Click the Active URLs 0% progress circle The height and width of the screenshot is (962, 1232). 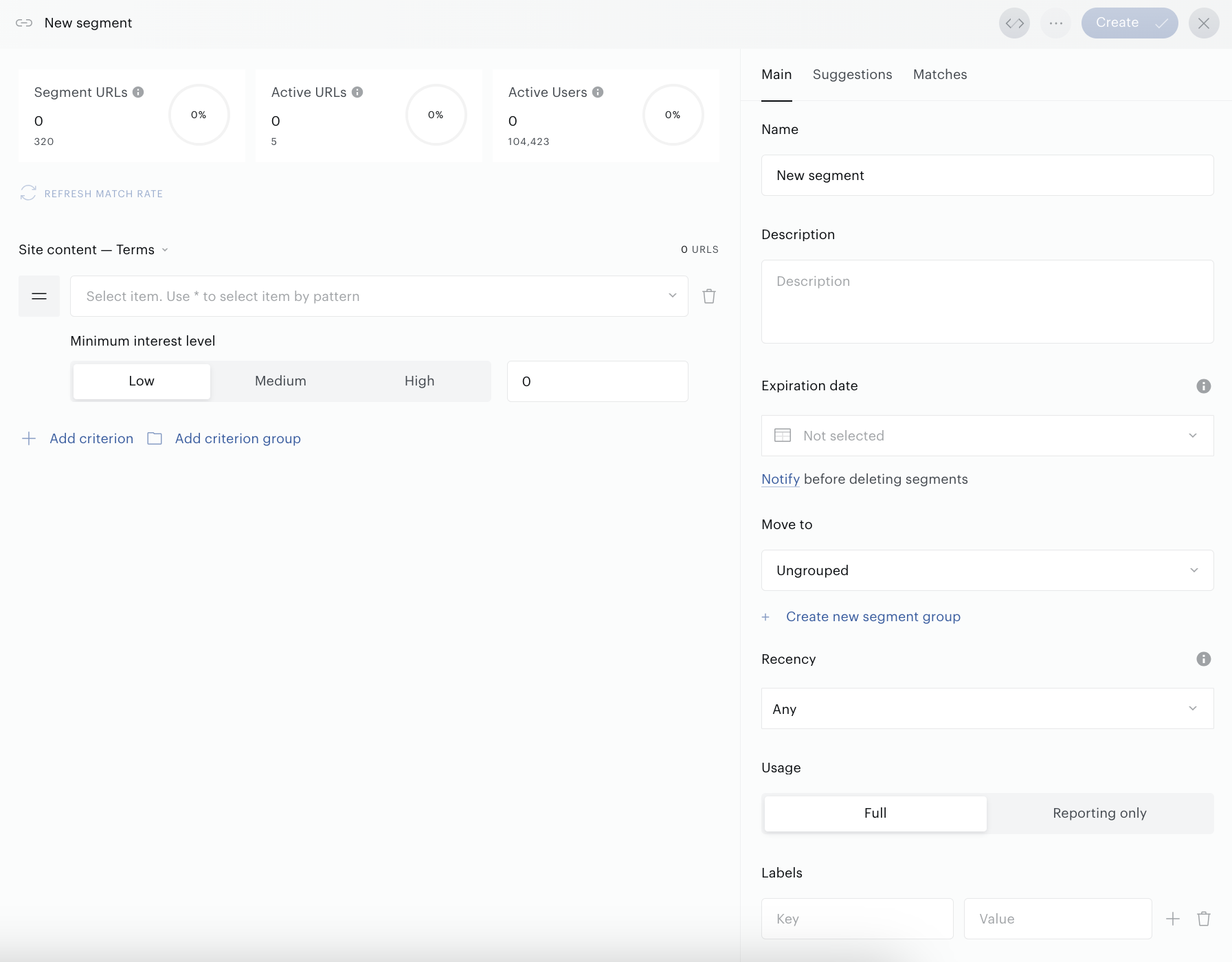point(436,115)
